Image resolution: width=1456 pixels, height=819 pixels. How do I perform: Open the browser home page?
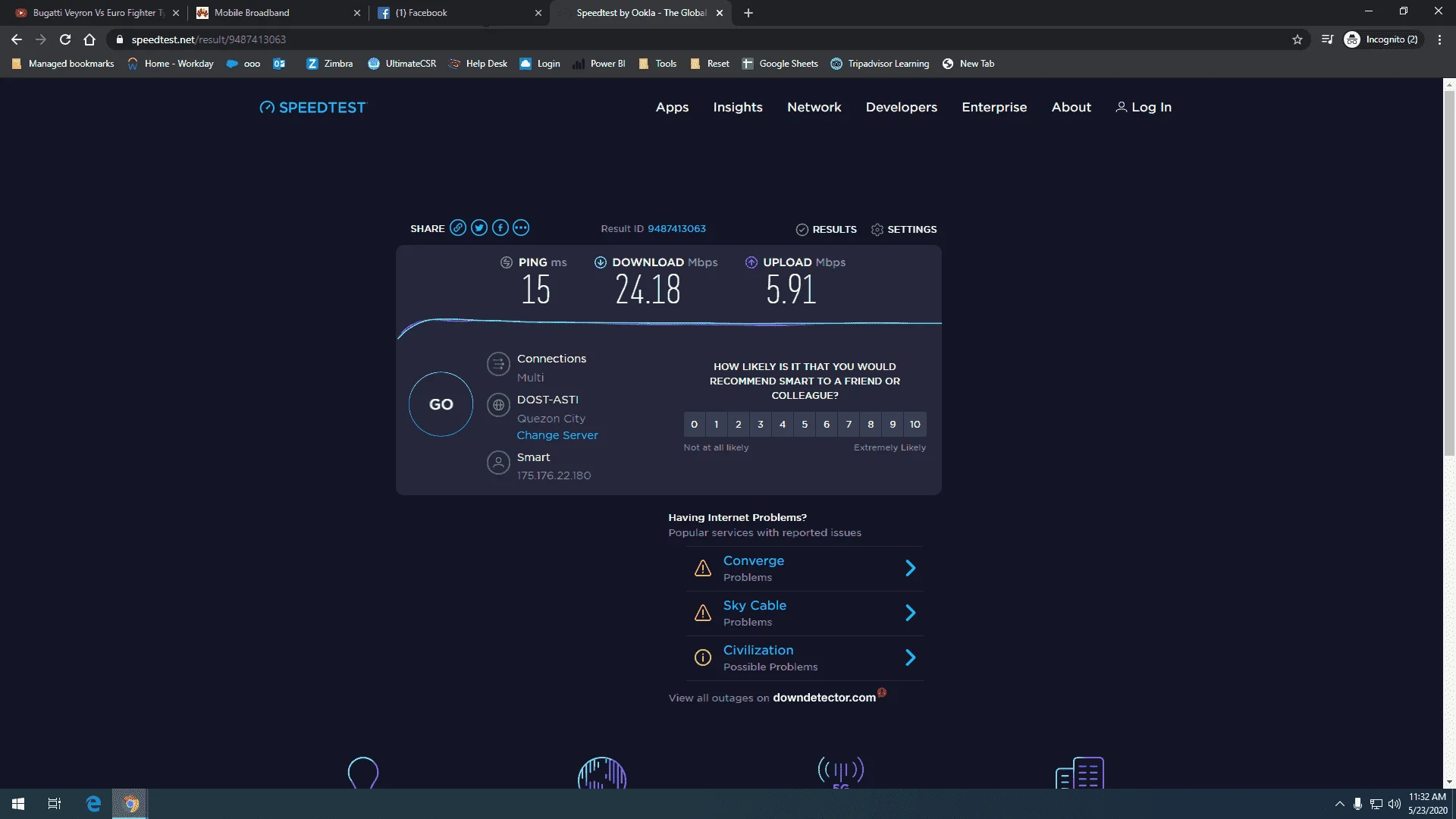tap(89, 39)
